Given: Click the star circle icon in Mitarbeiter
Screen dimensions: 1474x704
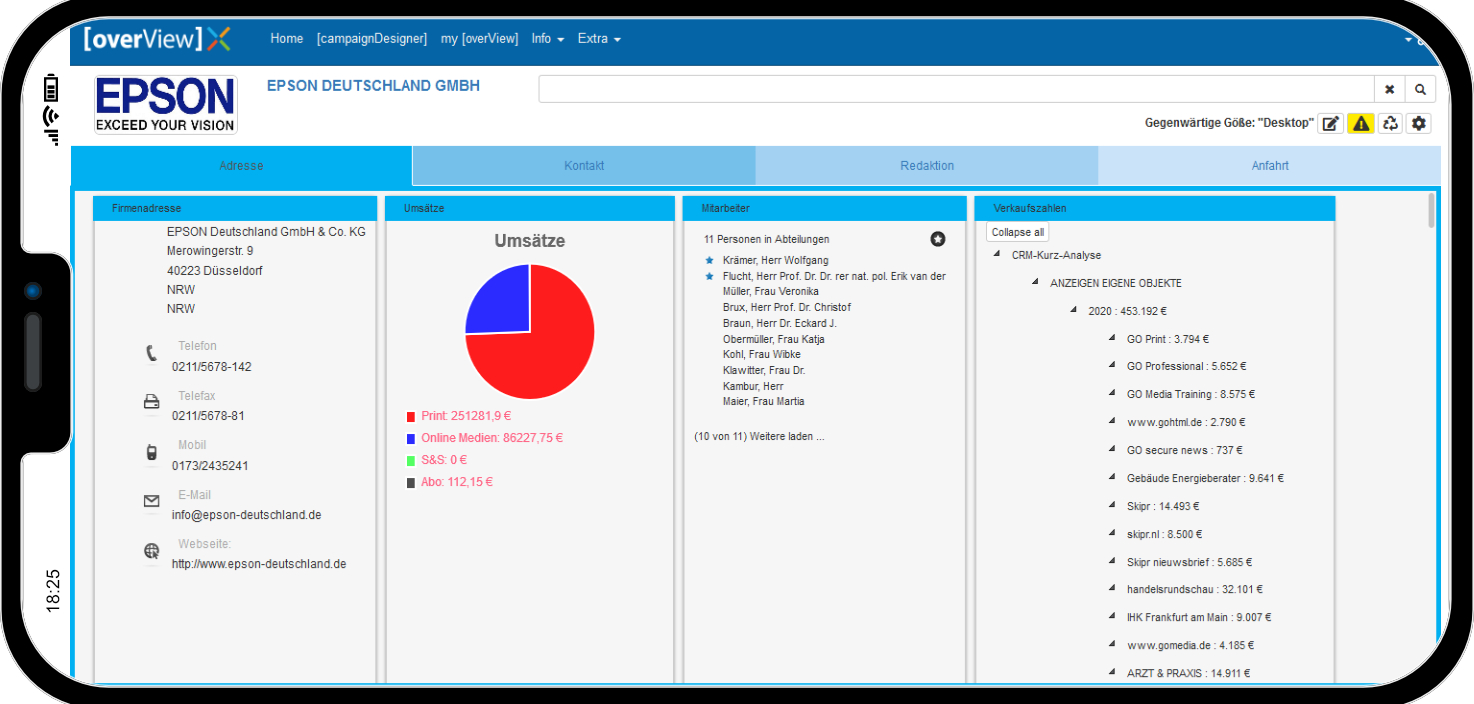Looking at the screenshot, I should coord(937,239).
